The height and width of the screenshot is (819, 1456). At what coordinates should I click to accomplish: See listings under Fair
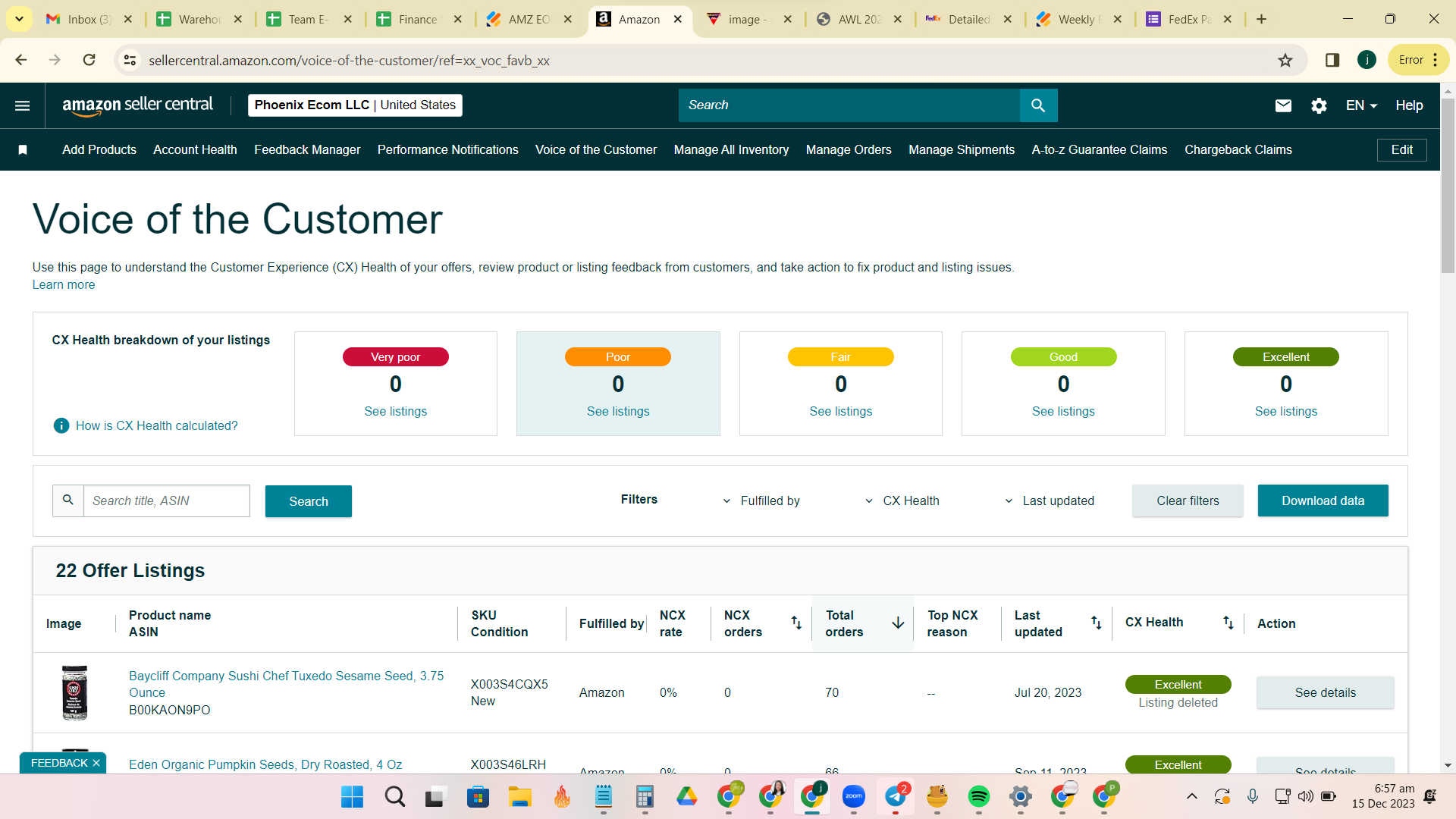coord(840,411)
